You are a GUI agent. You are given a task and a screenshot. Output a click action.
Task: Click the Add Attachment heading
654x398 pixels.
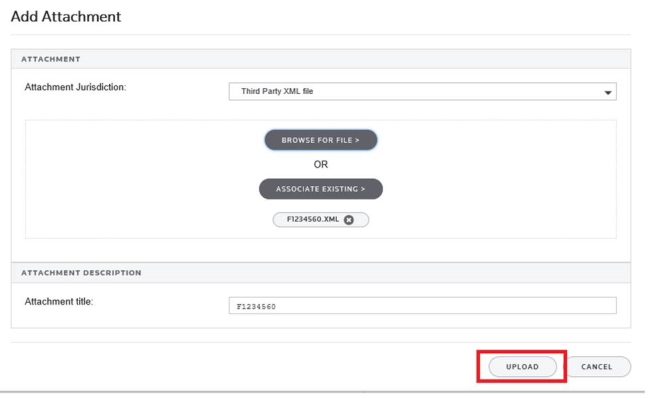pos(66,17)
